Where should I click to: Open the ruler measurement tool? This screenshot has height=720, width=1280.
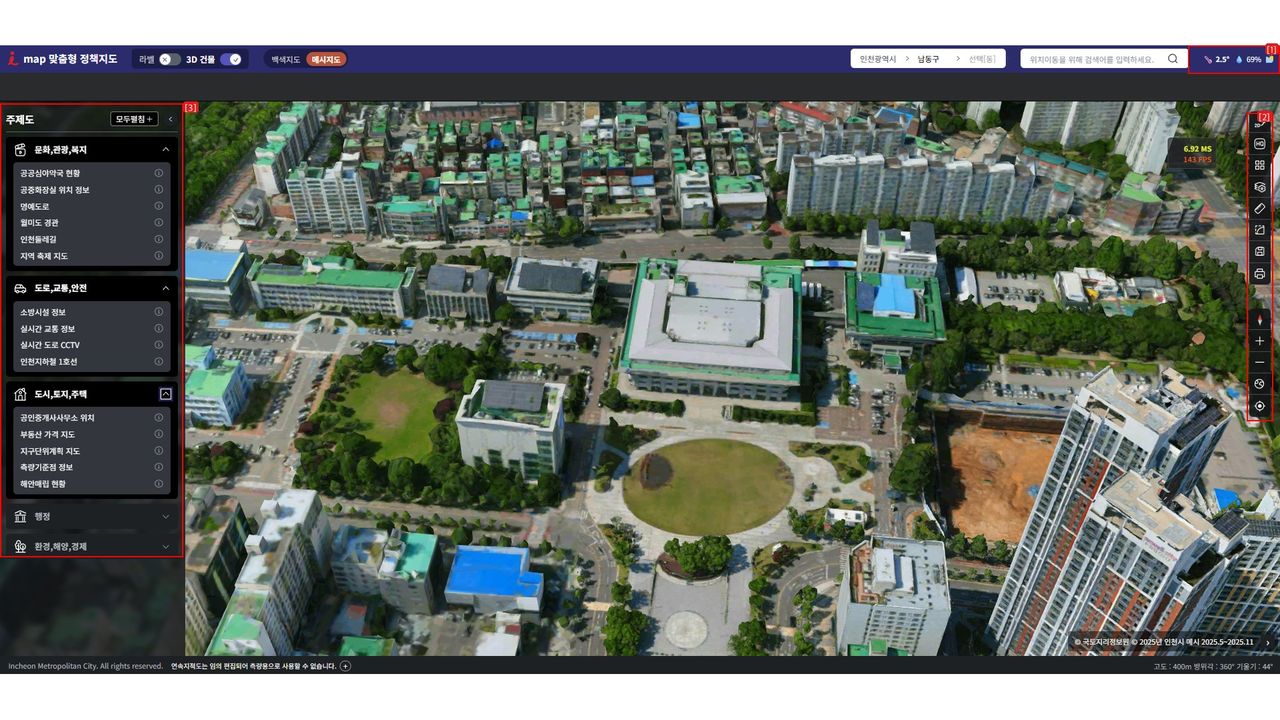point(1259,208)
